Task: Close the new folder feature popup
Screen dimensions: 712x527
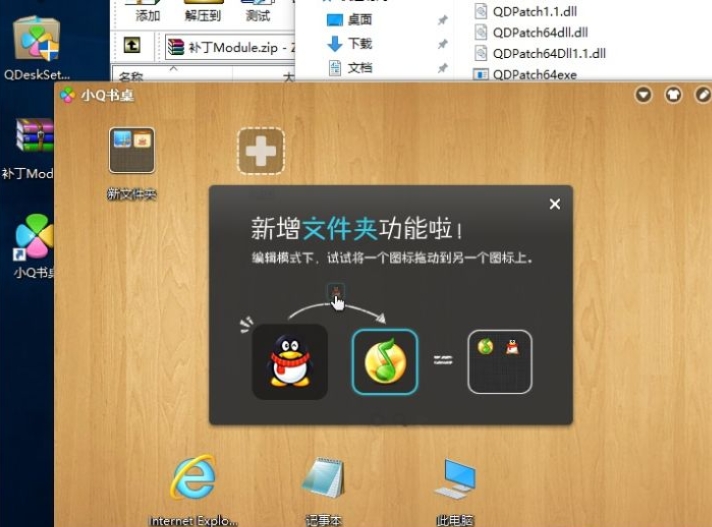Action: pos(554,204)
